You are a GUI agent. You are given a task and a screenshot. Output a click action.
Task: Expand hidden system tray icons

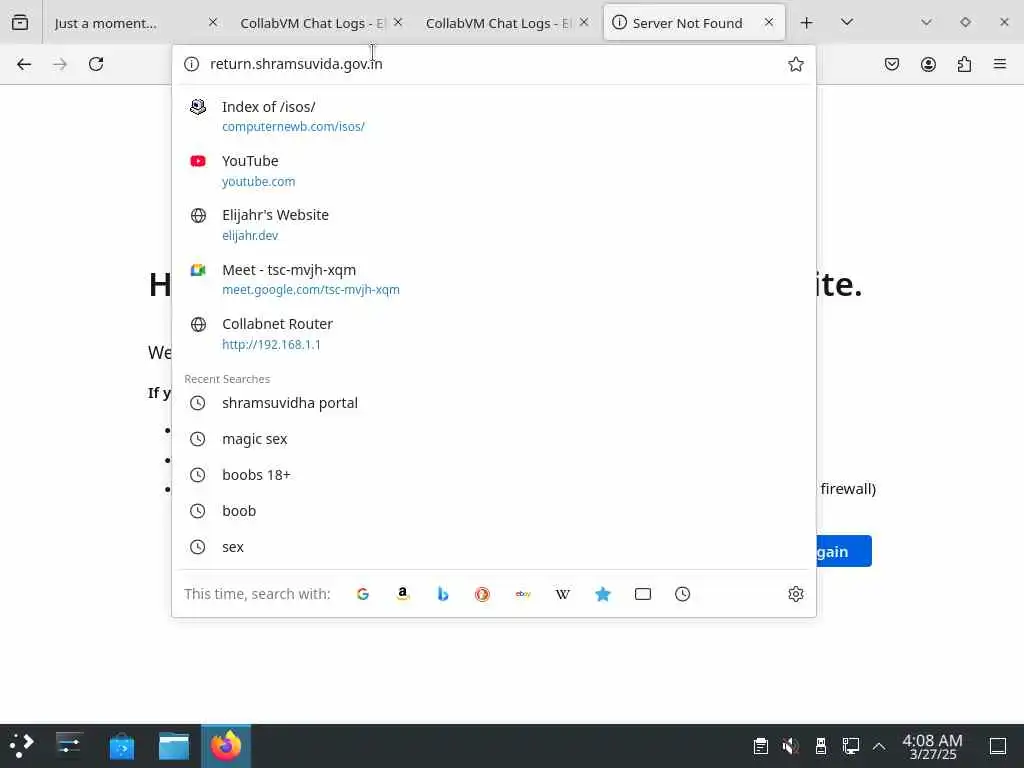coord(879,746)
